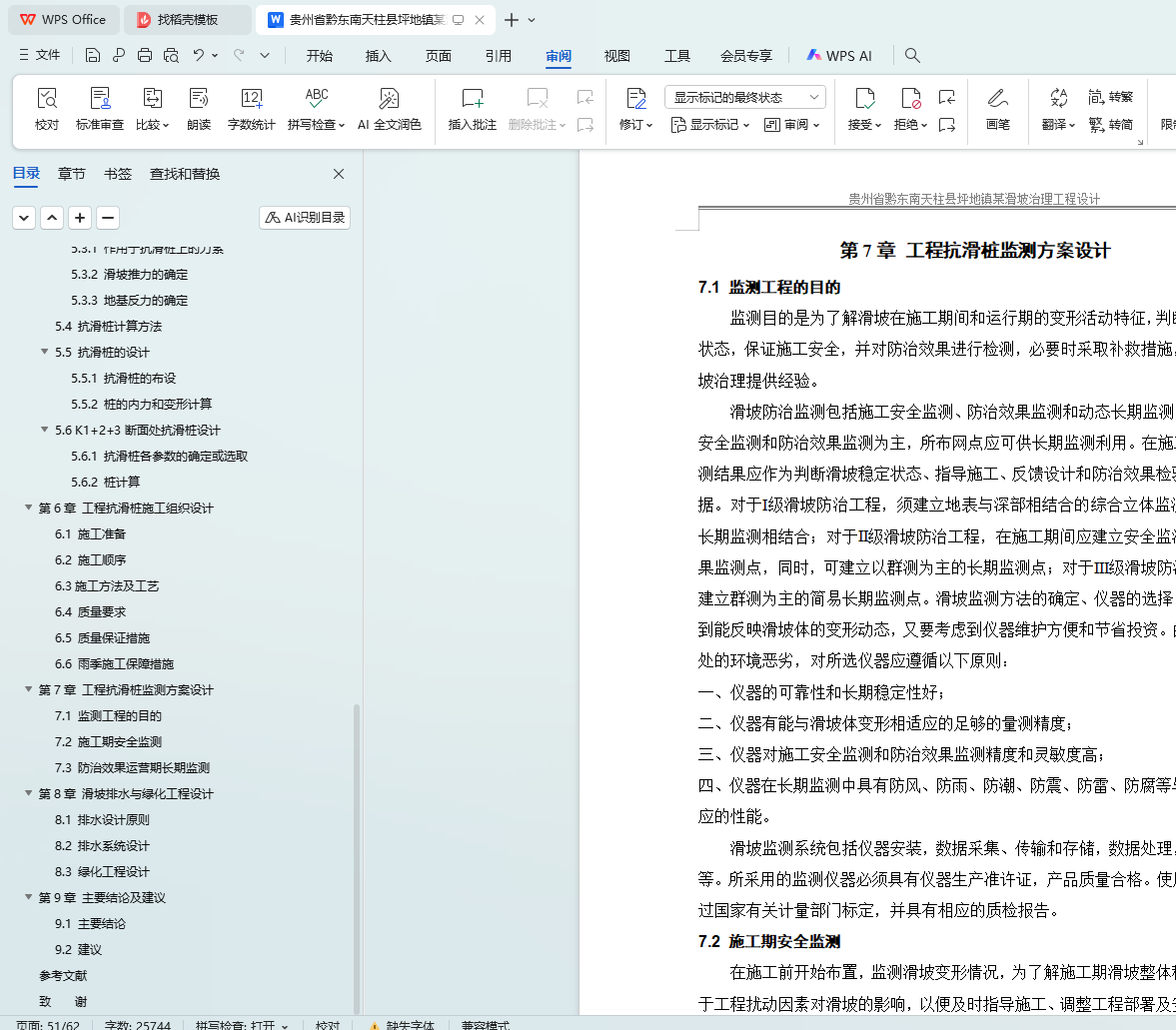Switch to the 视图 ribbon tab
1176x1030 pixels.
point(616,56)
